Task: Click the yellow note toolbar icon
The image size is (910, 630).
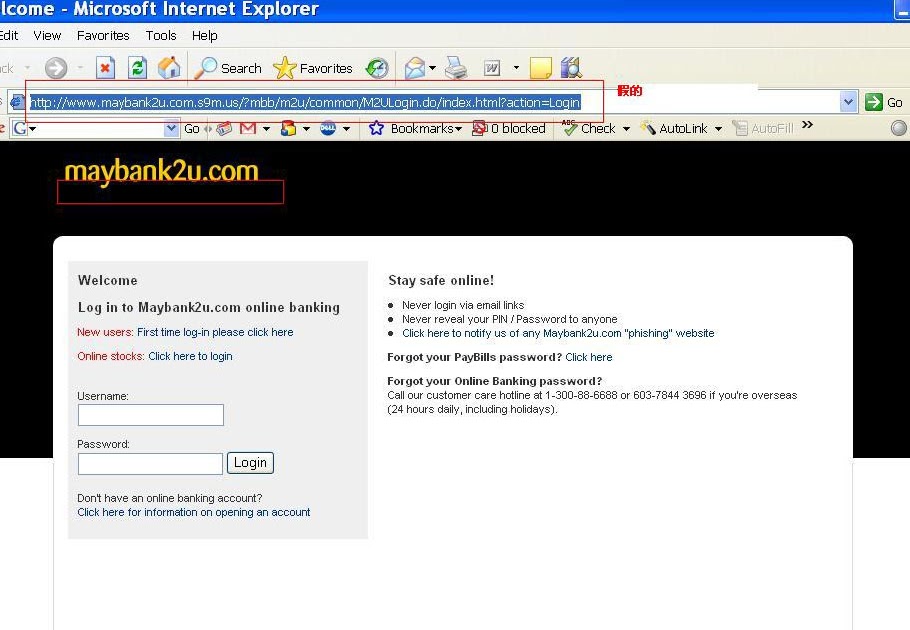Action: [x=540, y=68]
